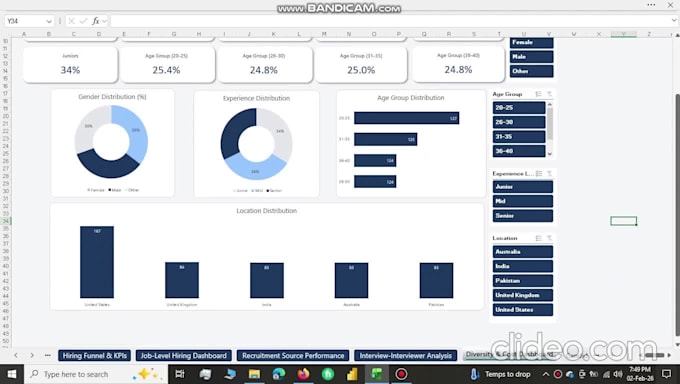The width and height of the screenshot is (680, 384).
Task: Switch to Job-Level Hiring Dashboard sheet
Action: click(x=183, y=356)
